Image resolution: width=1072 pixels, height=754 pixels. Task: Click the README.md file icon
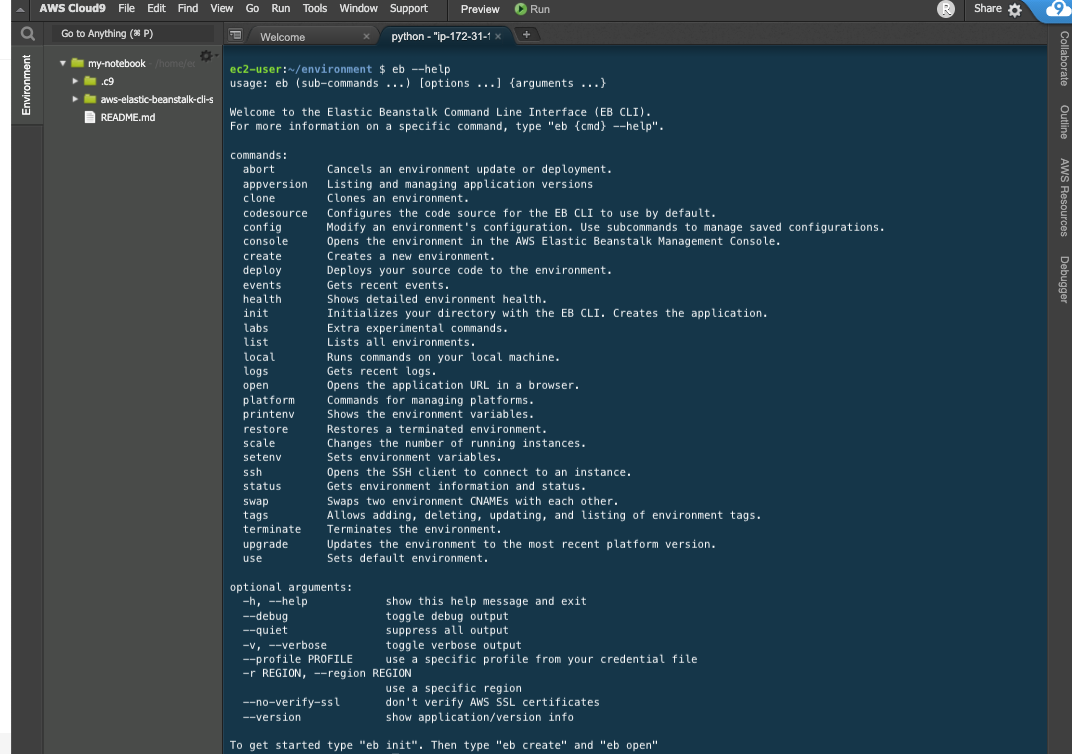pos(90,117)
